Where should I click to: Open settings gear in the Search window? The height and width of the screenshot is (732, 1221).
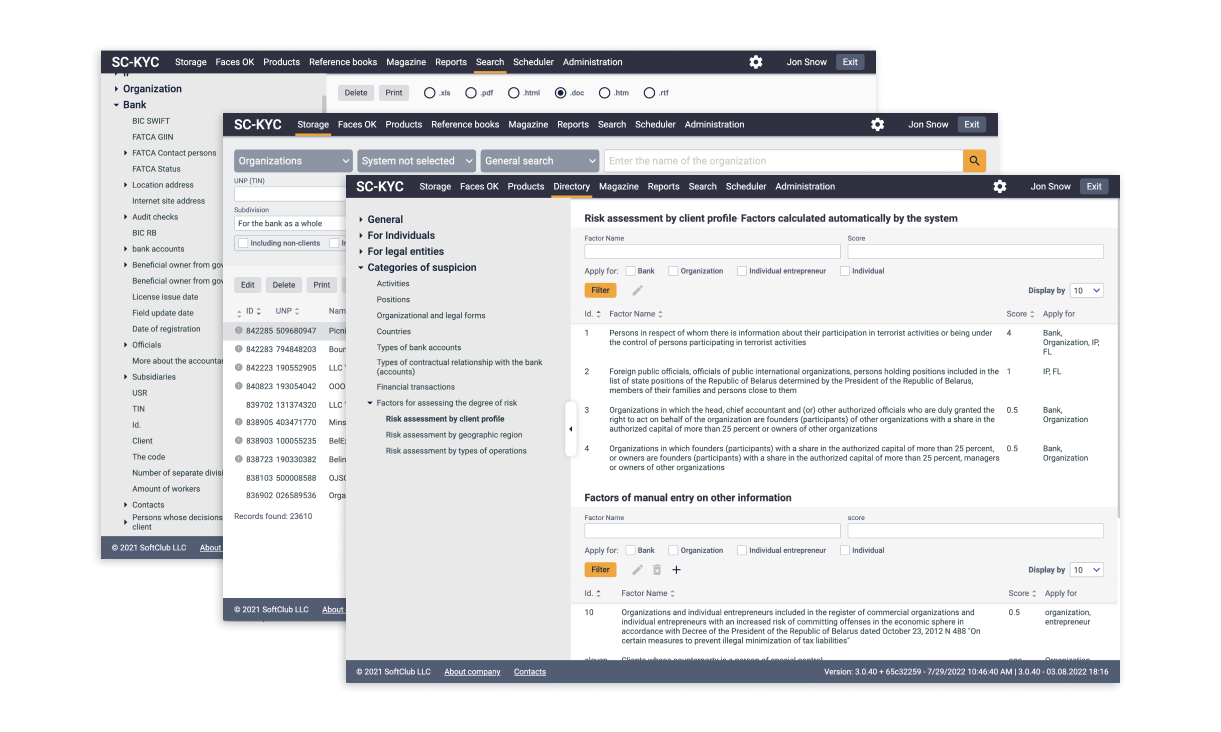(x=756, y=62)
